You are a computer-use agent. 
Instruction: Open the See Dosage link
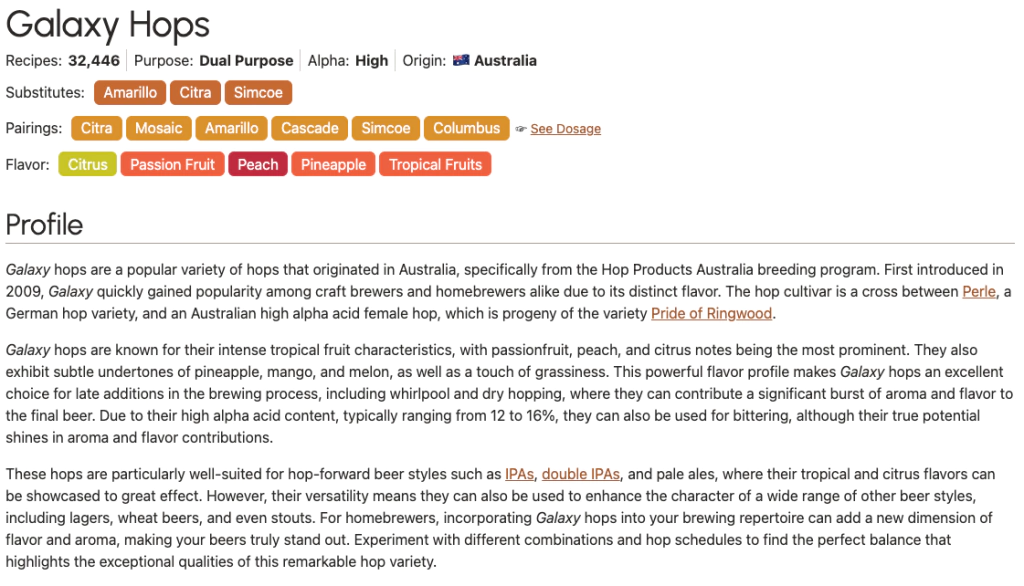[565, 129]
